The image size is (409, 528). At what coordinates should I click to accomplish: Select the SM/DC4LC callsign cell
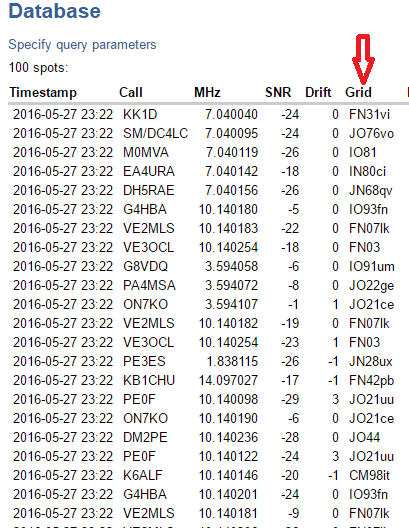(156, 133)
